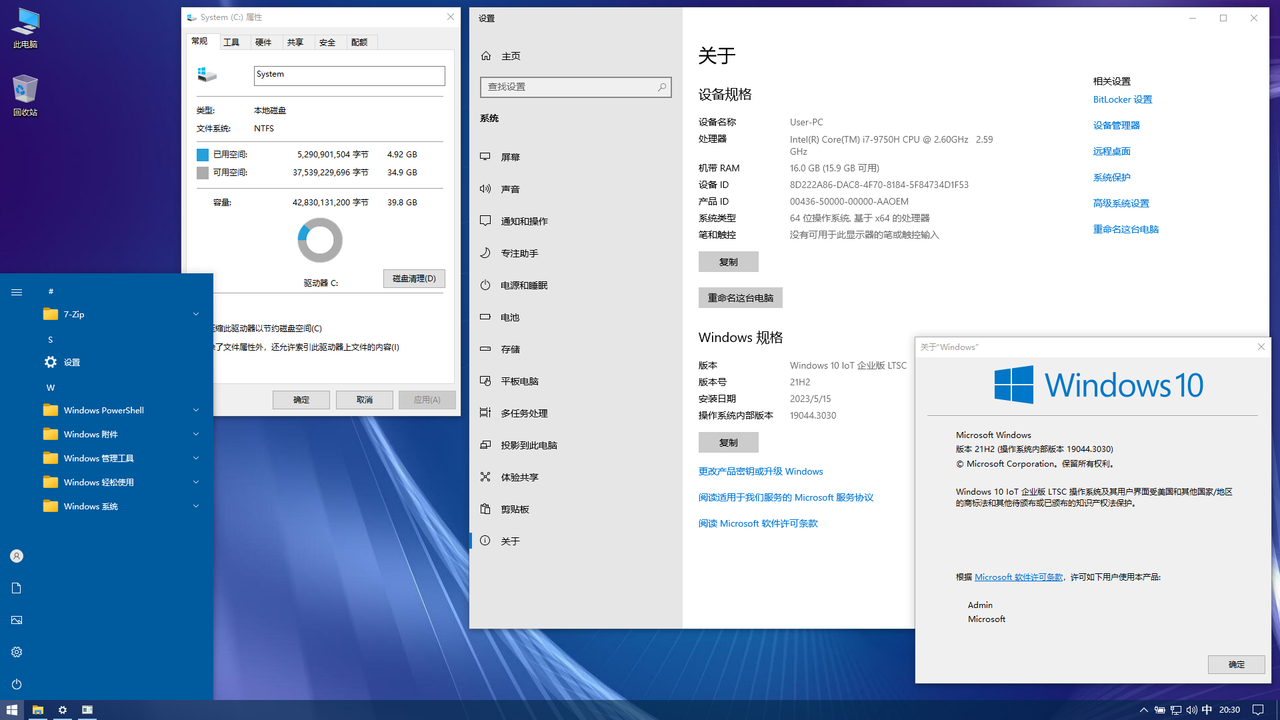Open 电源和睡眠 in Settings sidebar
Screen dimensions: 1280x720
pyautogui.click(x=576, y=285)
